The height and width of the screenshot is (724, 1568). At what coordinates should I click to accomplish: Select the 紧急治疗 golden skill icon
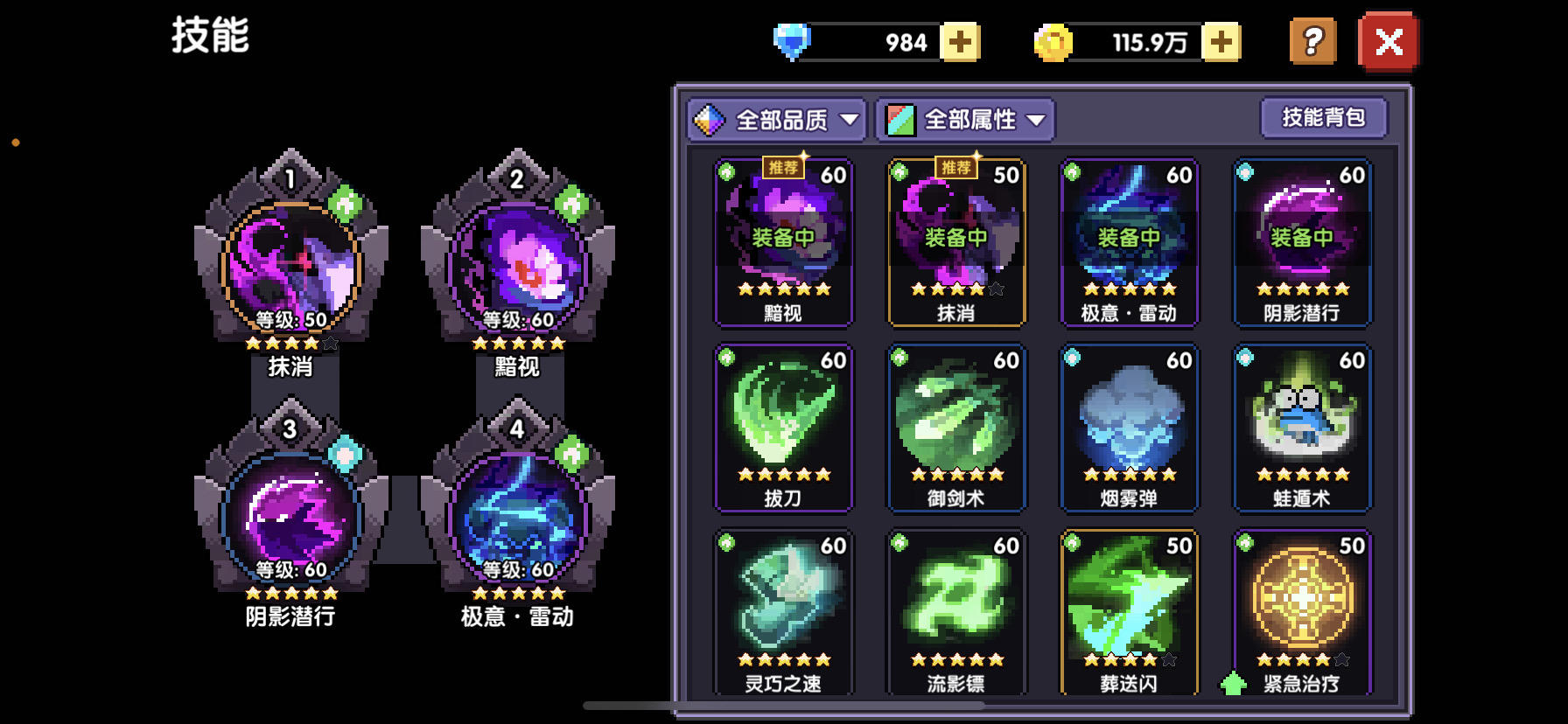point(1302,613)
